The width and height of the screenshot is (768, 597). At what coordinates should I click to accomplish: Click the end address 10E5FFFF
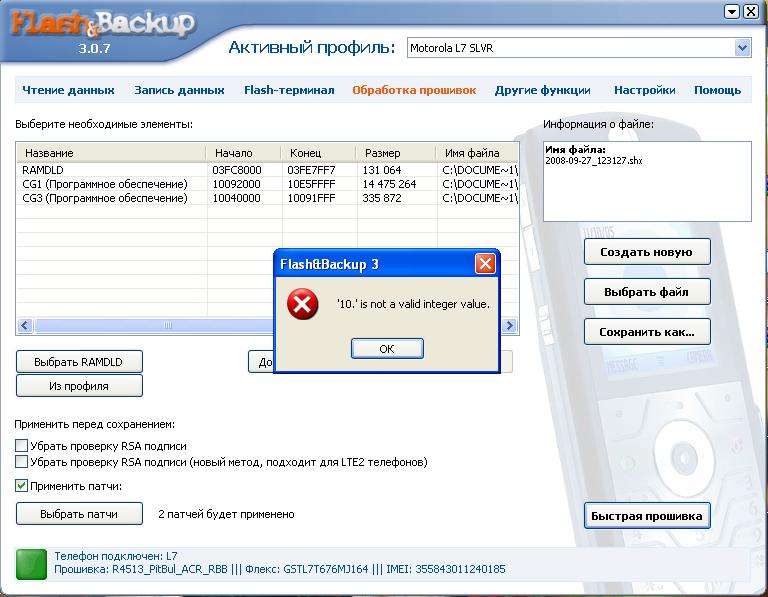(x=311, y=184)
